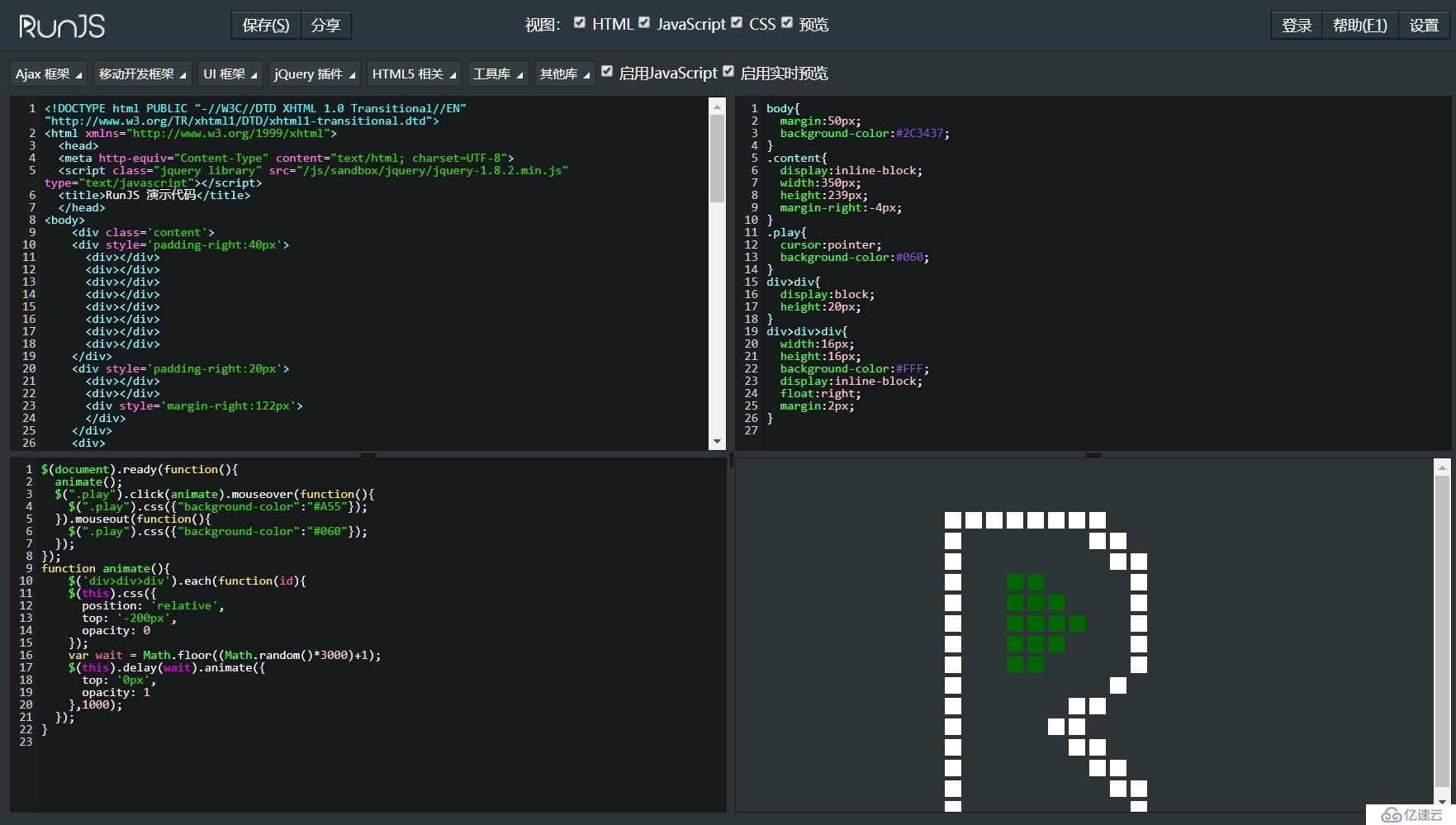
Task: Click preview pane scrollbar down arrow
Action: click(x=1442, y=800)
